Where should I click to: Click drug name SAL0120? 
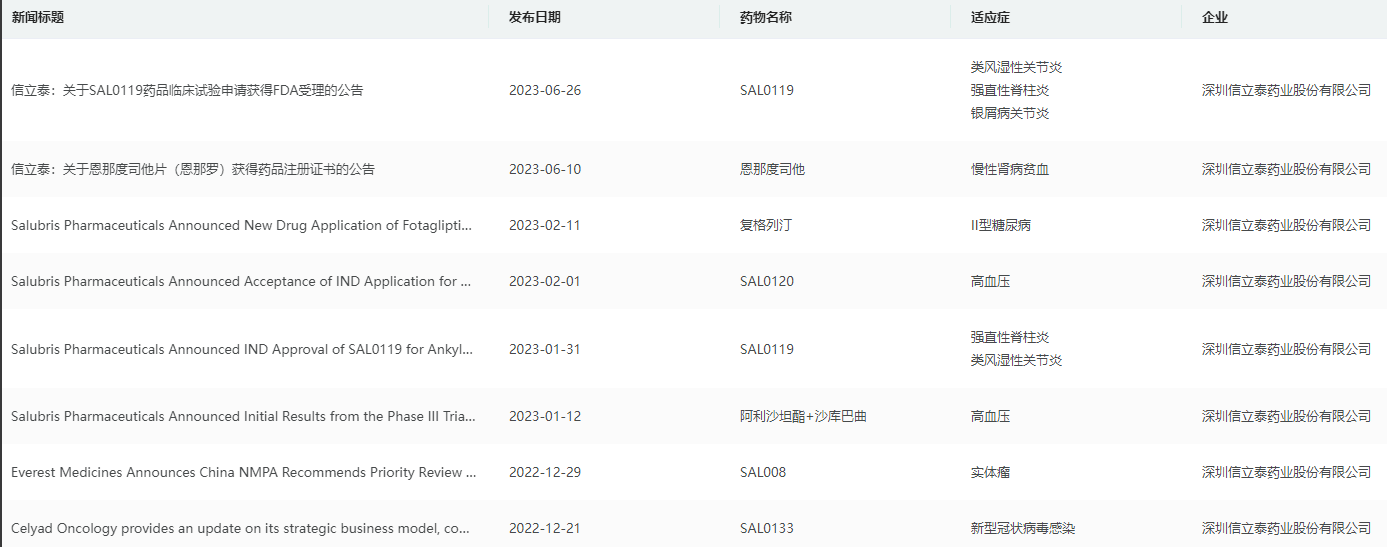point(767,281)
